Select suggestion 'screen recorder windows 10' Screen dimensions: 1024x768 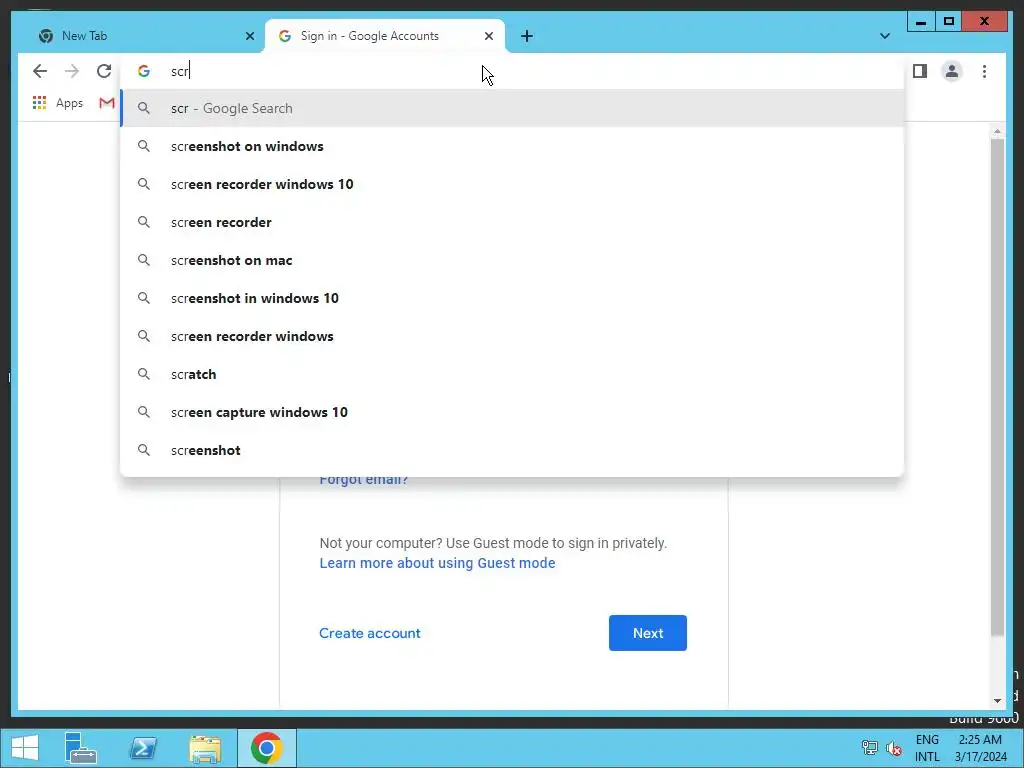tap(513, 184)
